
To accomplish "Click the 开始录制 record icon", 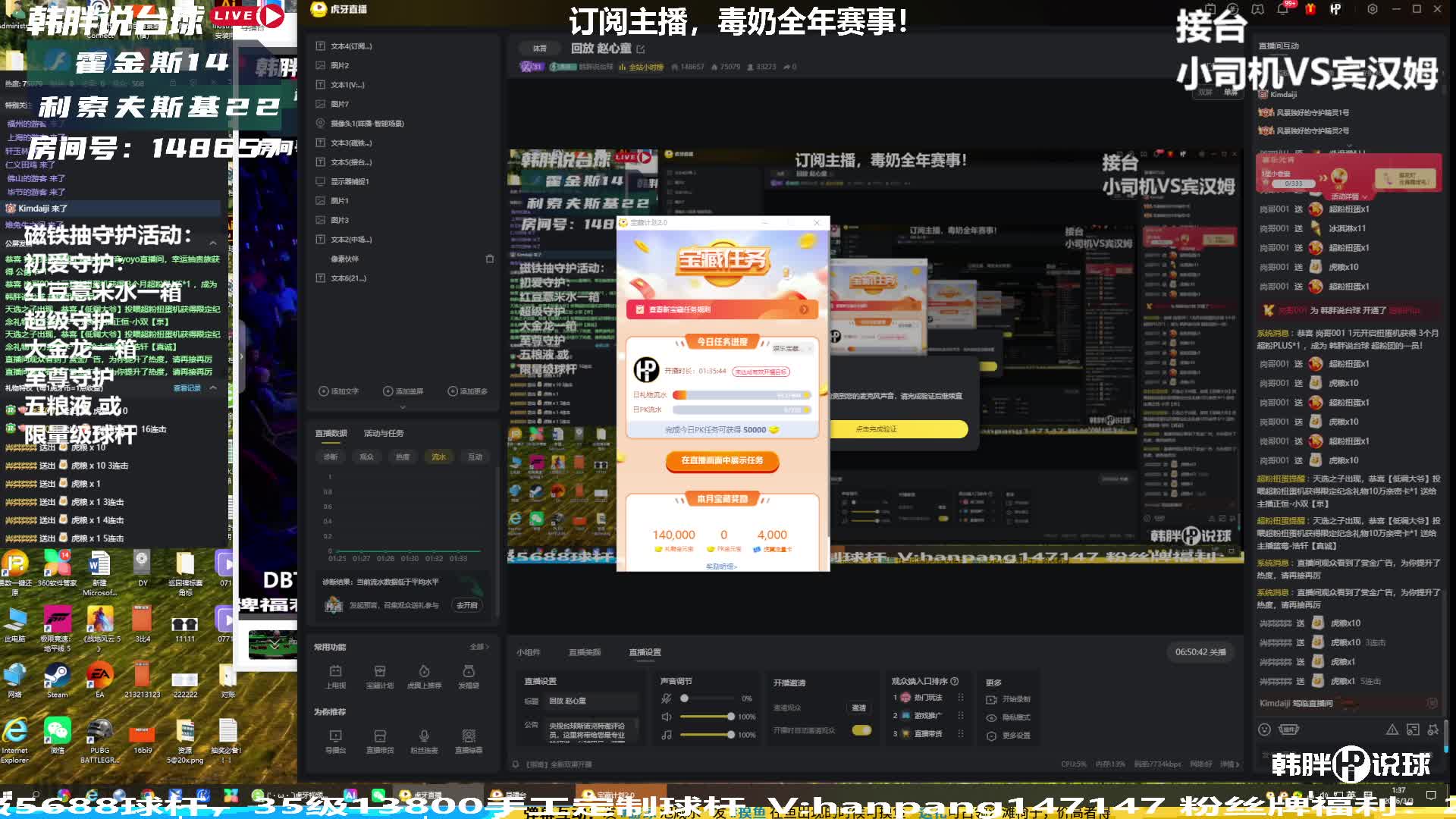I will point(991,699).
